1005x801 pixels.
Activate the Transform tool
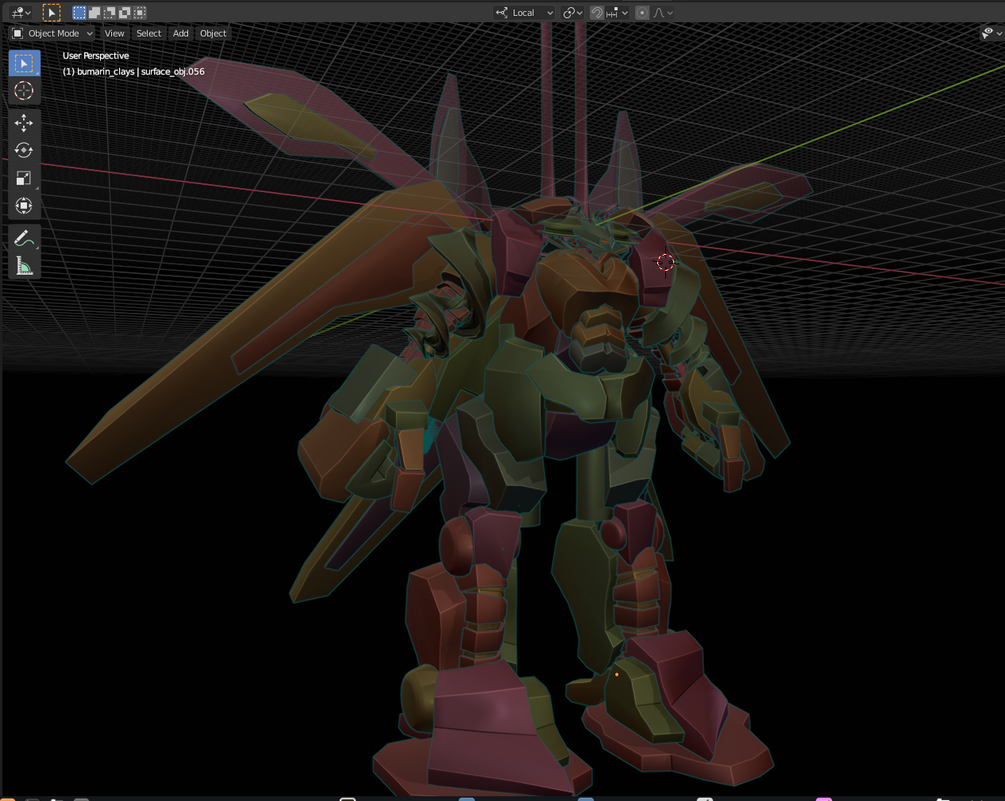pyautogui.click(x=24, y=206)
